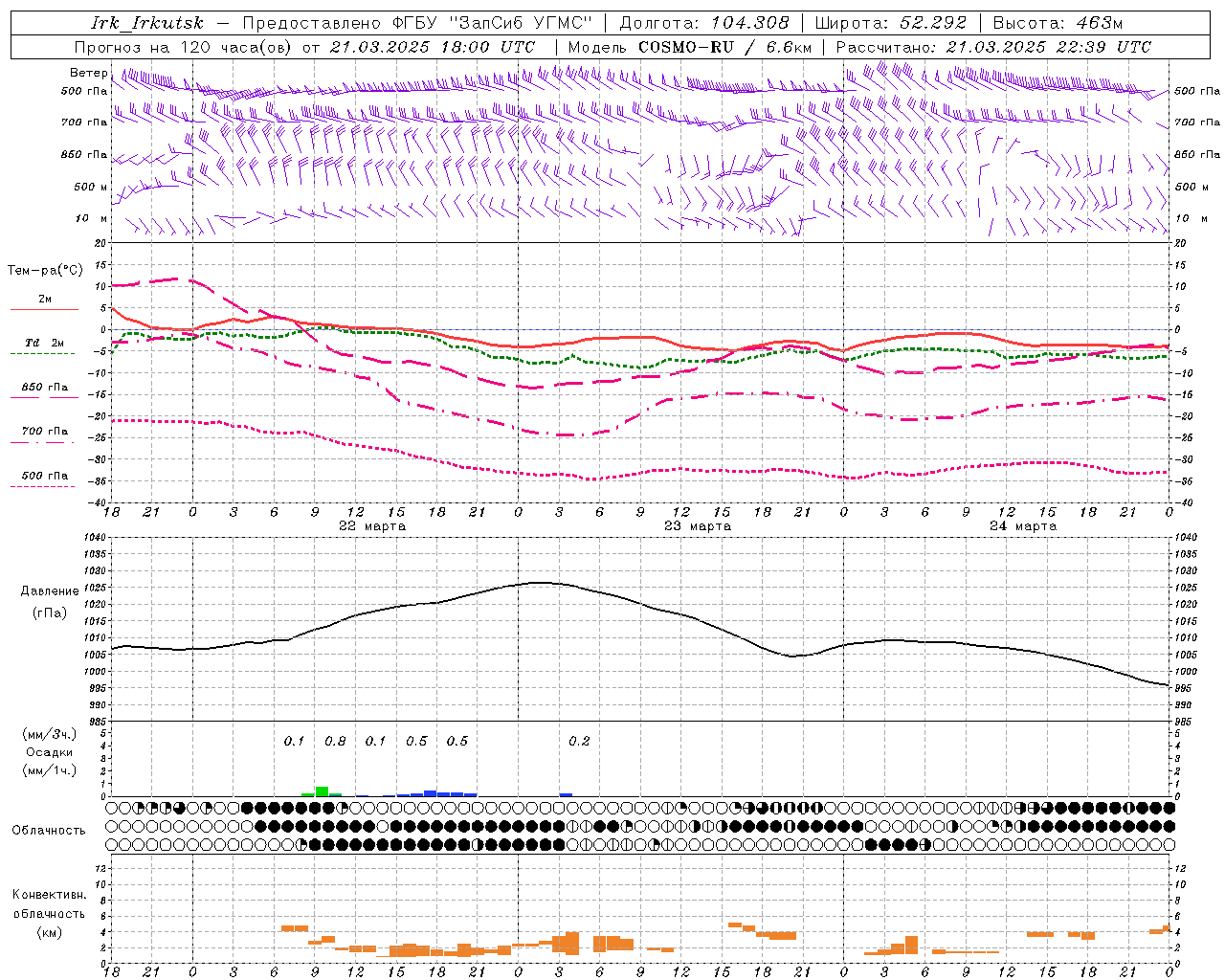Click computed time Рассчитано: 21.03.2025 22:39 UTC
This screenshot has height=980, width=1225.
coord(993,47)
